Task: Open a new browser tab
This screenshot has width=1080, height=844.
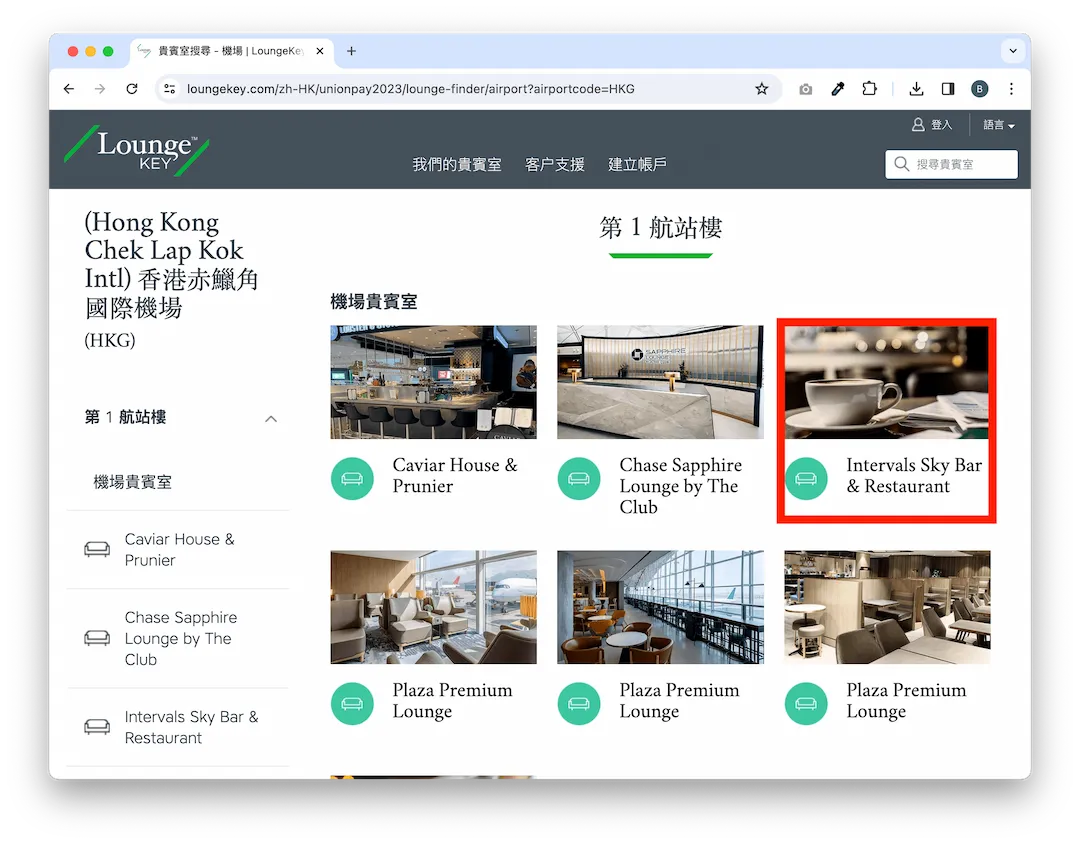Action: point(351,51)
